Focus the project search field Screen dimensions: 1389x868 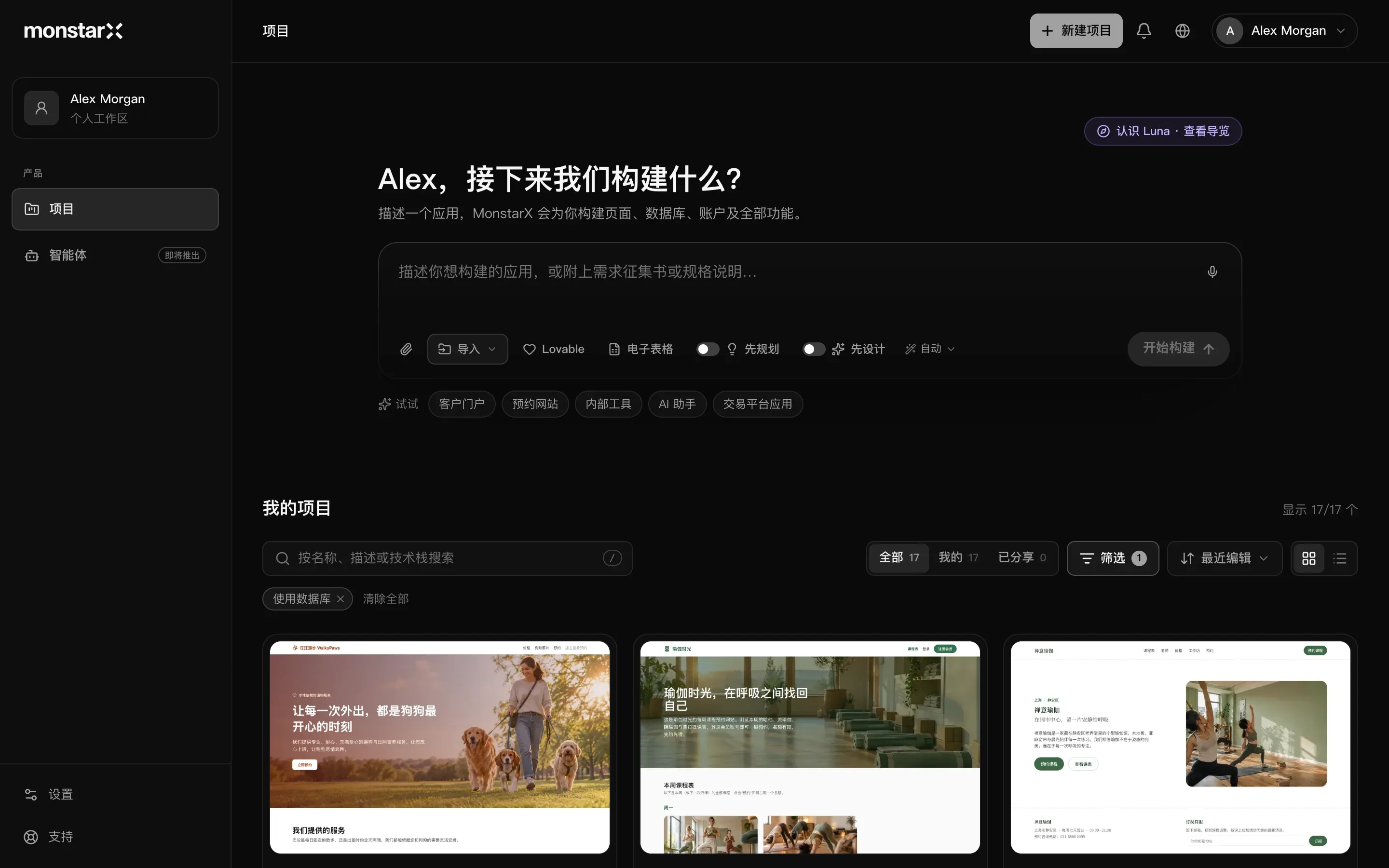[x=447, y=558]
